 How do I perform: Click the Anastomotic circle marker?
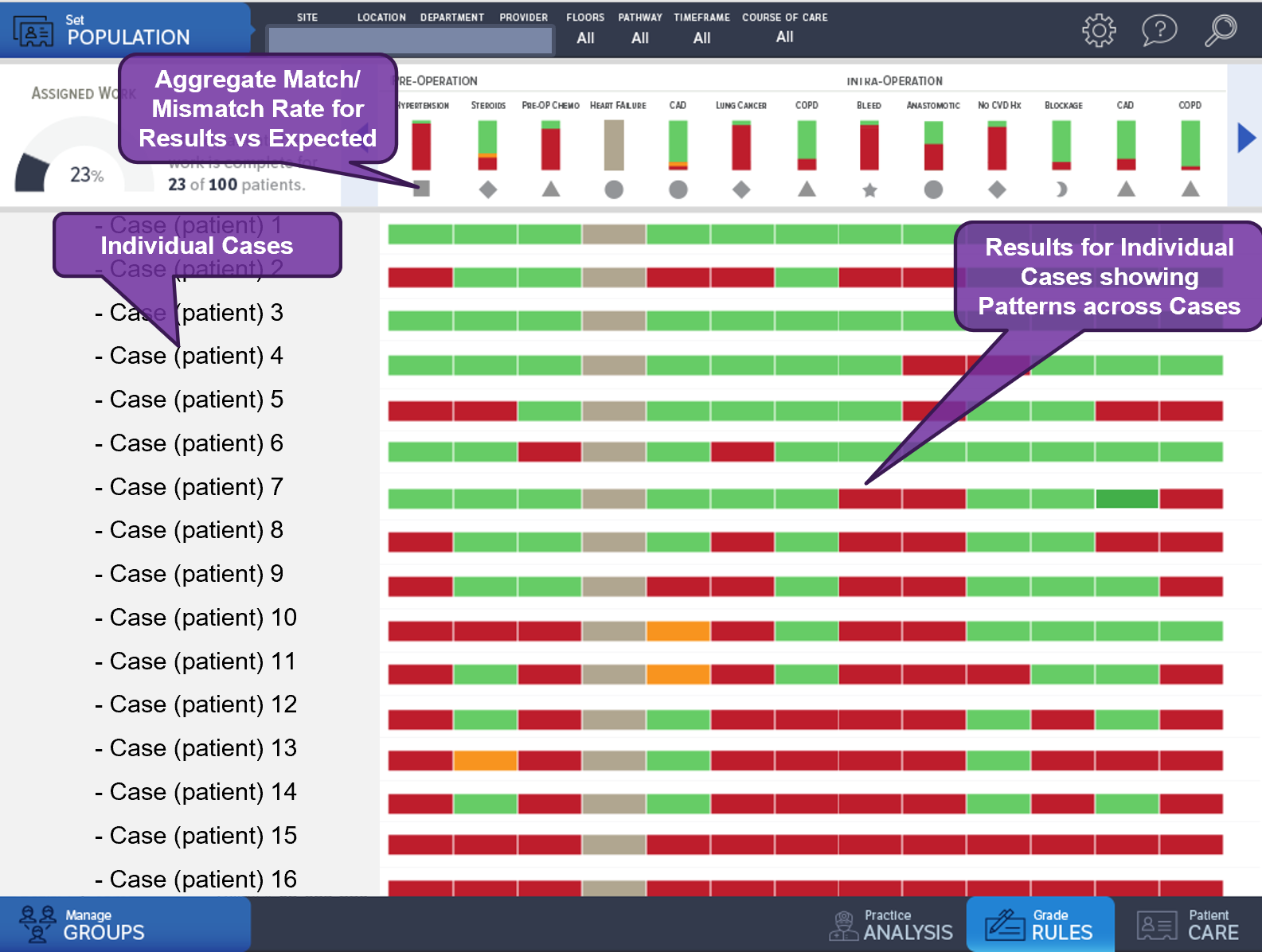933,189
